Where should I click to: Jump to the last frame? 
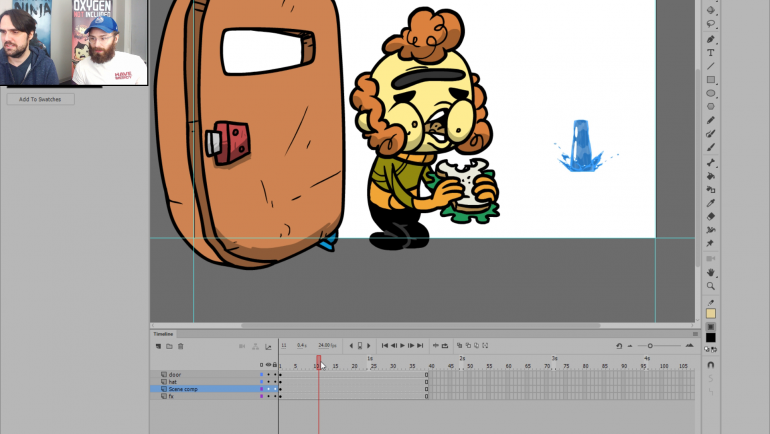[x=420, y=346]
